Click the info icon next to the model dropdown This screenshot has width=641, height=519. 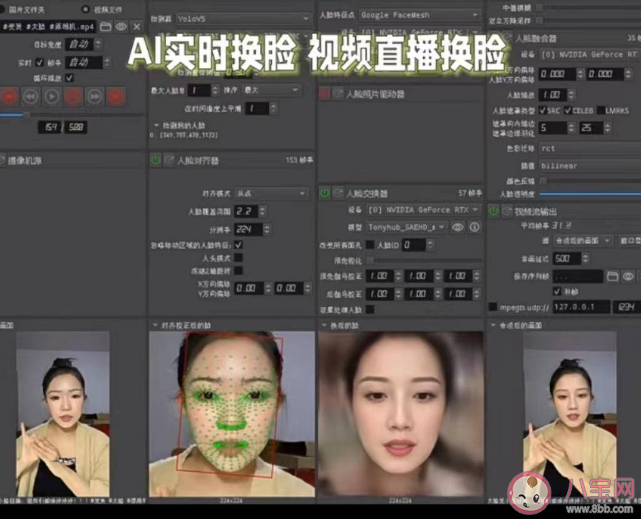point(474,227)
